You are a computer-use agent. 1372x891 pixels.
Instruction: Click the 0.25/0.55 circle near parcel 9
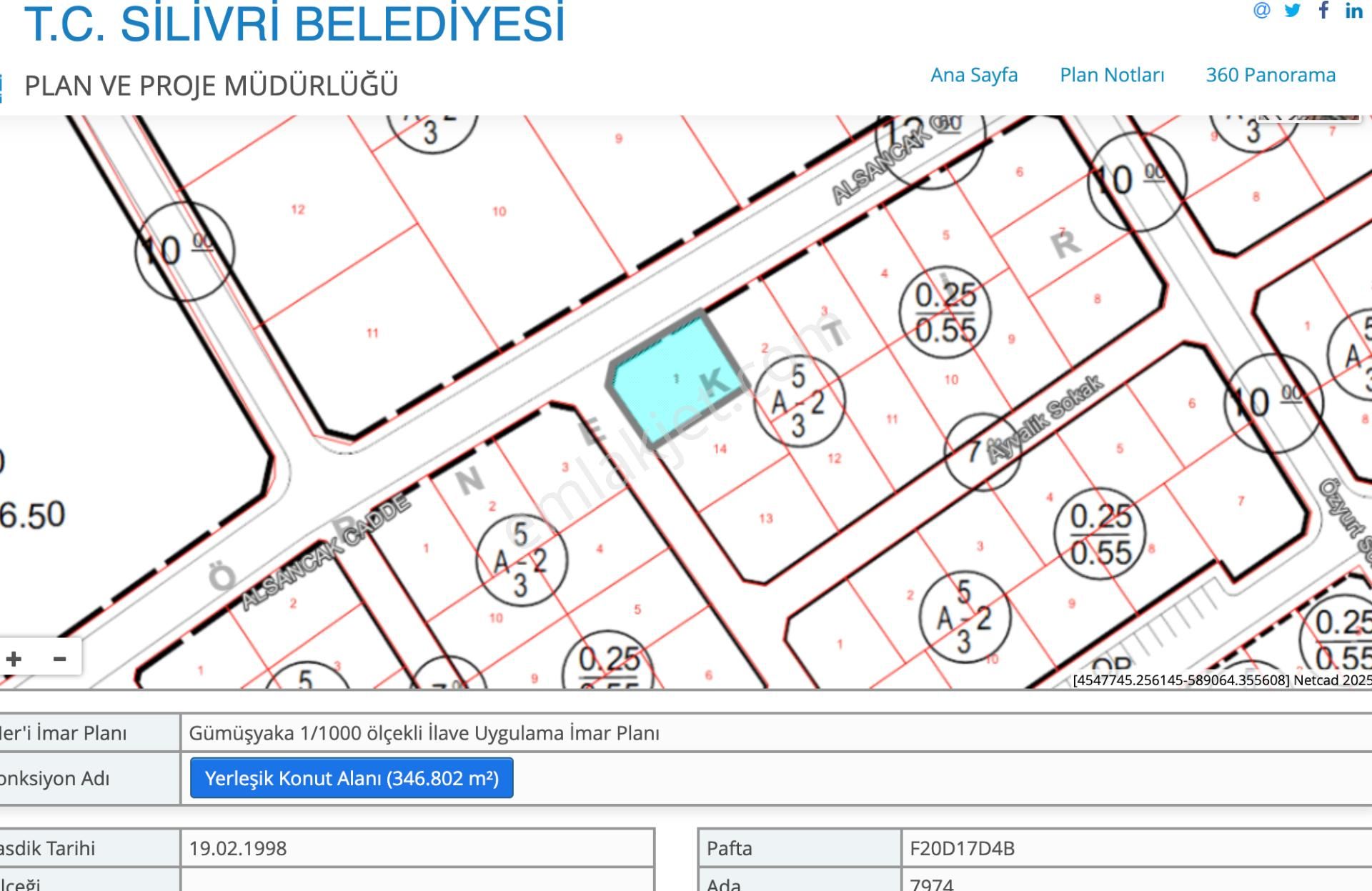[x=945, y=313]
